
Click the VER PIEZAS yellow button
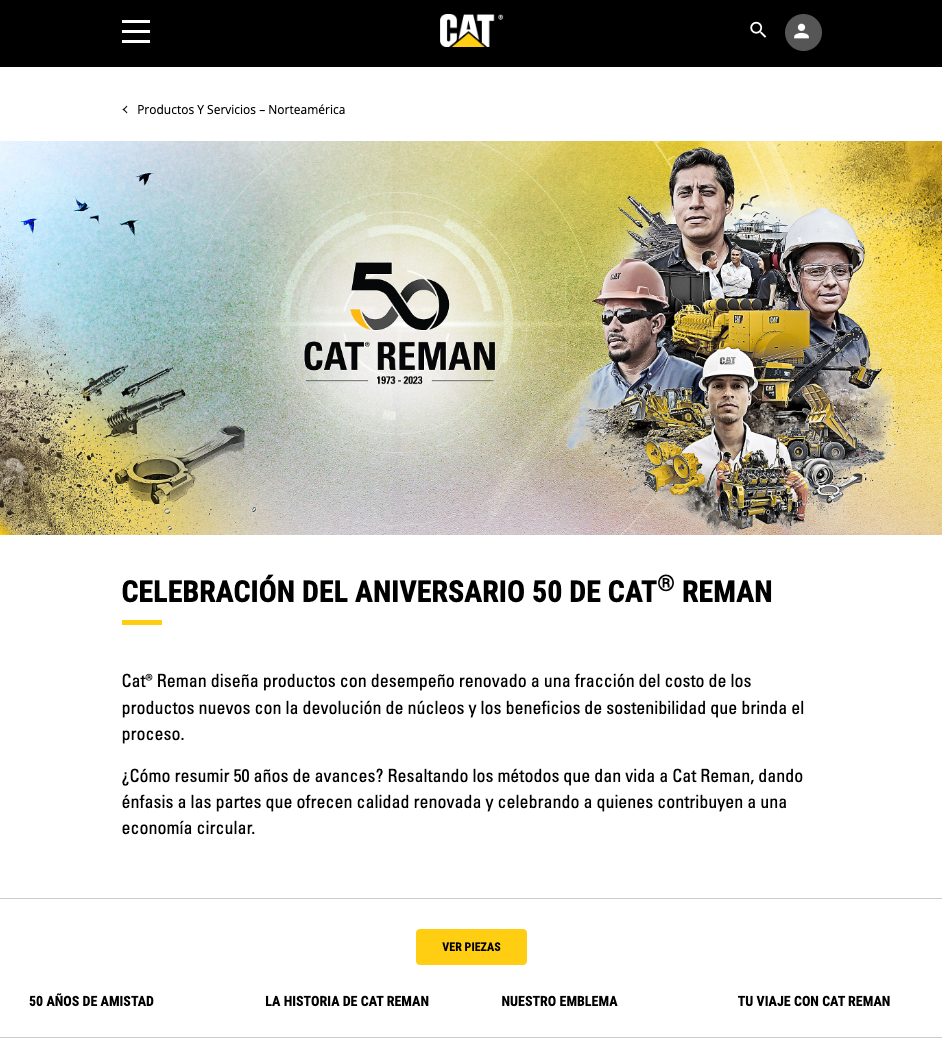click(x=471, y=947)
